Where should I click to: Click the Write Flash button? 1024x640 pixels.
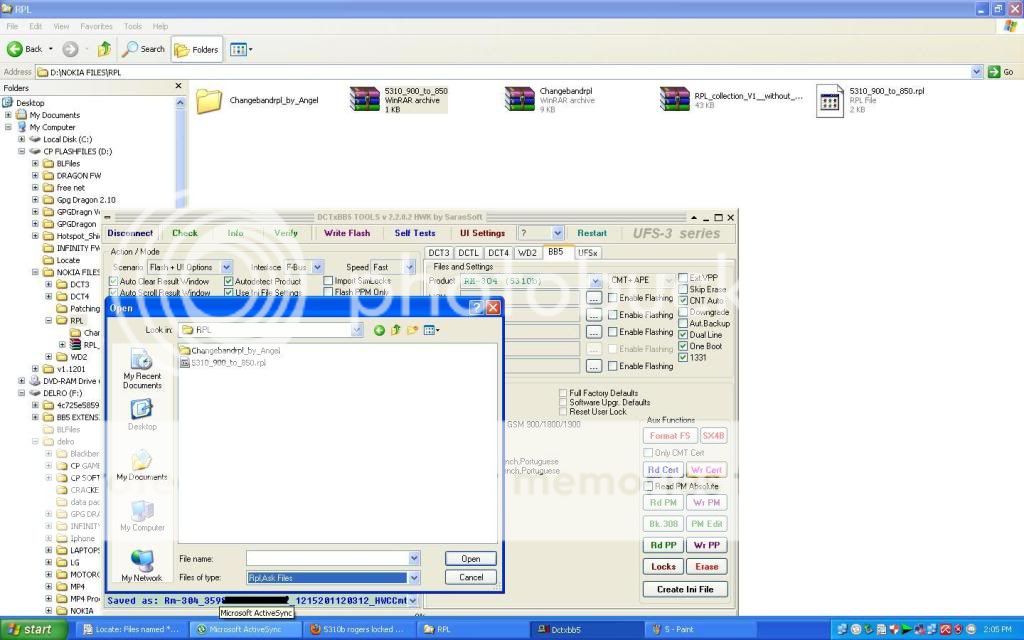coord(347,233)
